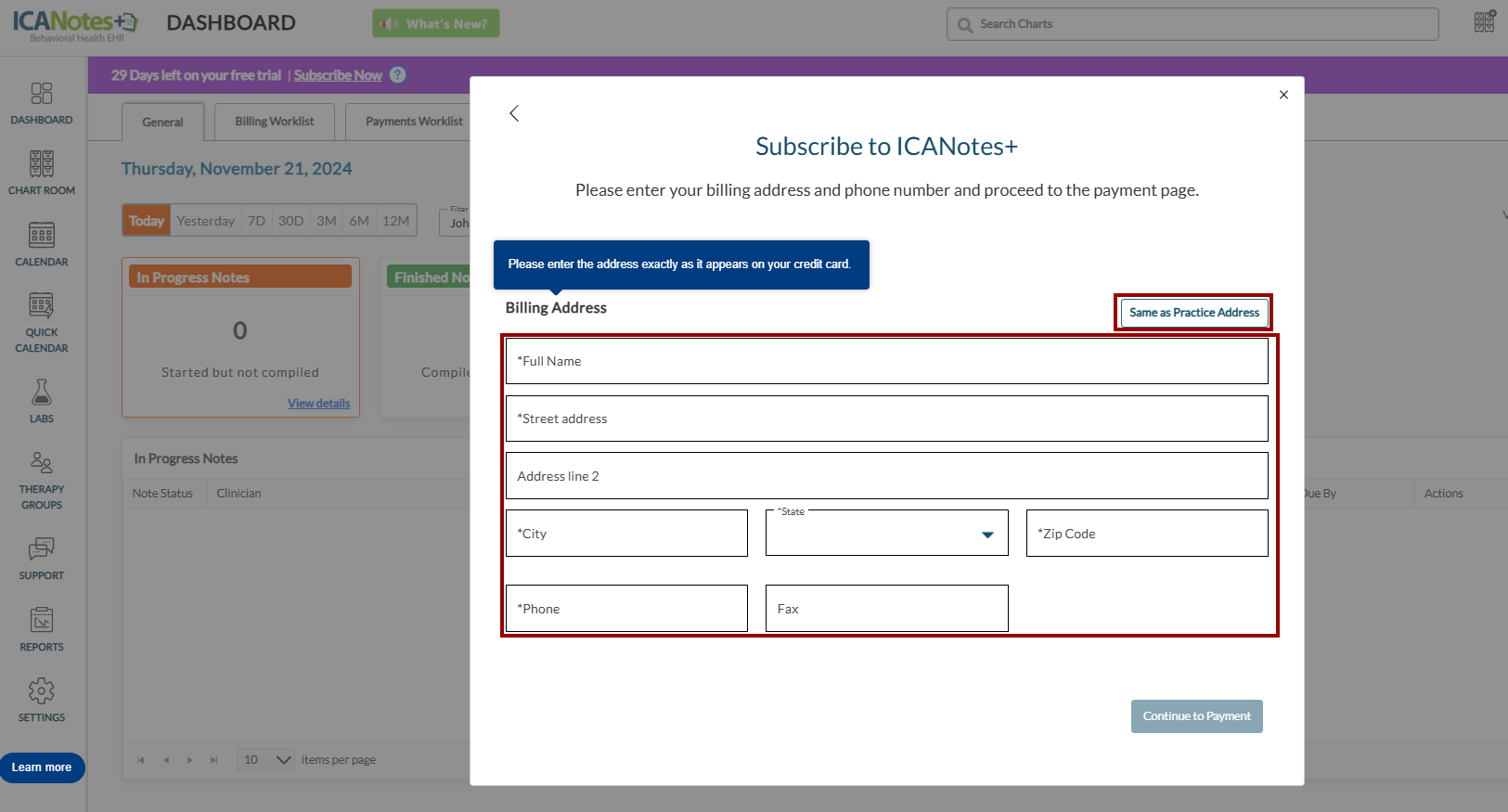
Task: Select the Yesterday date range filter
Action: coord(205,221)
